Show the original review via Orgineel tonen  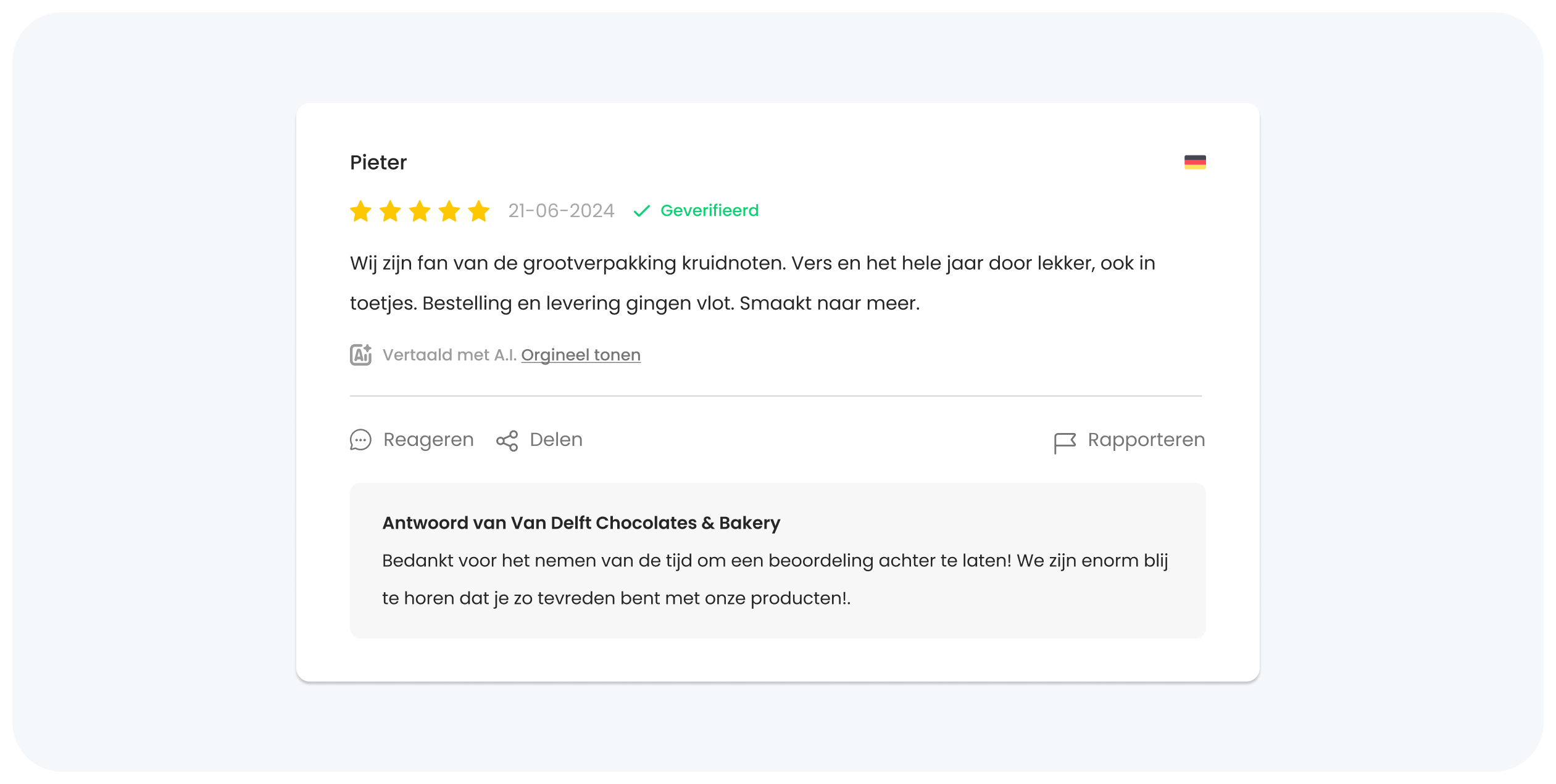pos(581,355)
